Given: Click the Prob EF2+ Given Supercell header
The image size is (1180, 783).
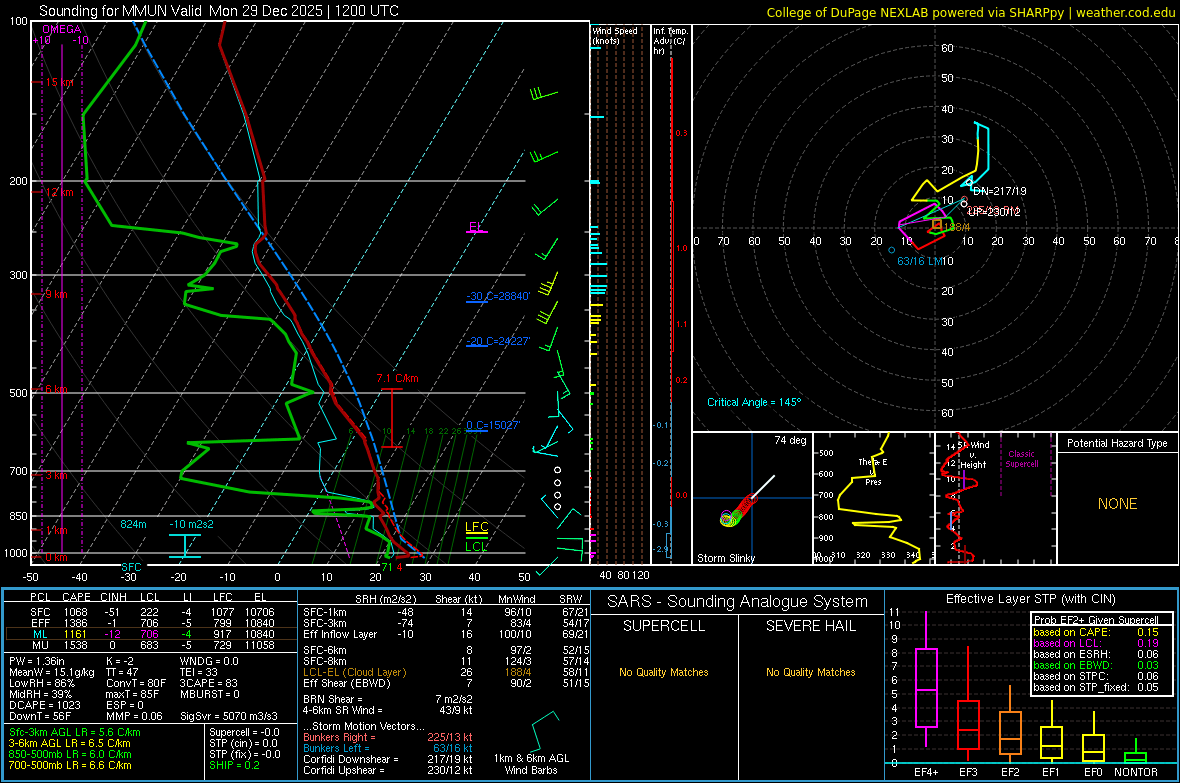Looking at the screenshot, I should [x=1096, y=620].
